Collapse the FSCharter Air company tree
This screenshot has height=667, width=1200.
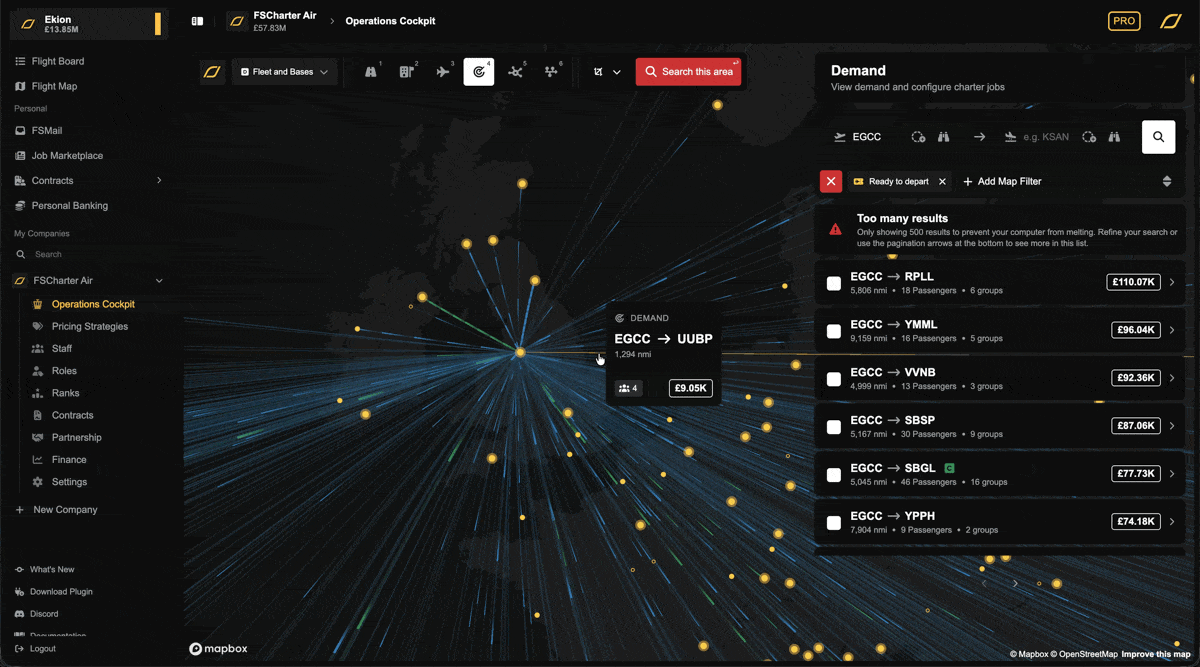(159, 281)
